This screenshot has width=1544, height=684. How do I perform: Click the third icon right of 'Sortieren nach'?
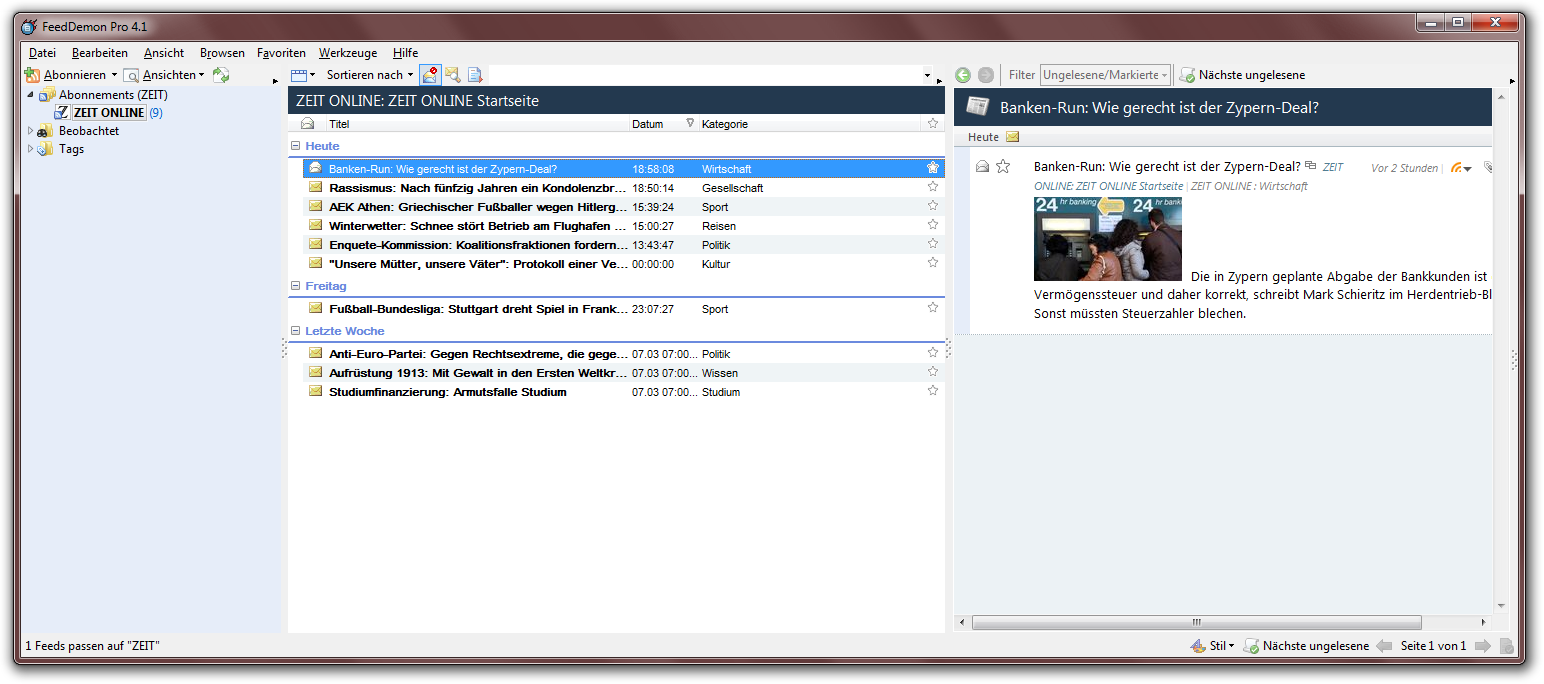(475, 75)
